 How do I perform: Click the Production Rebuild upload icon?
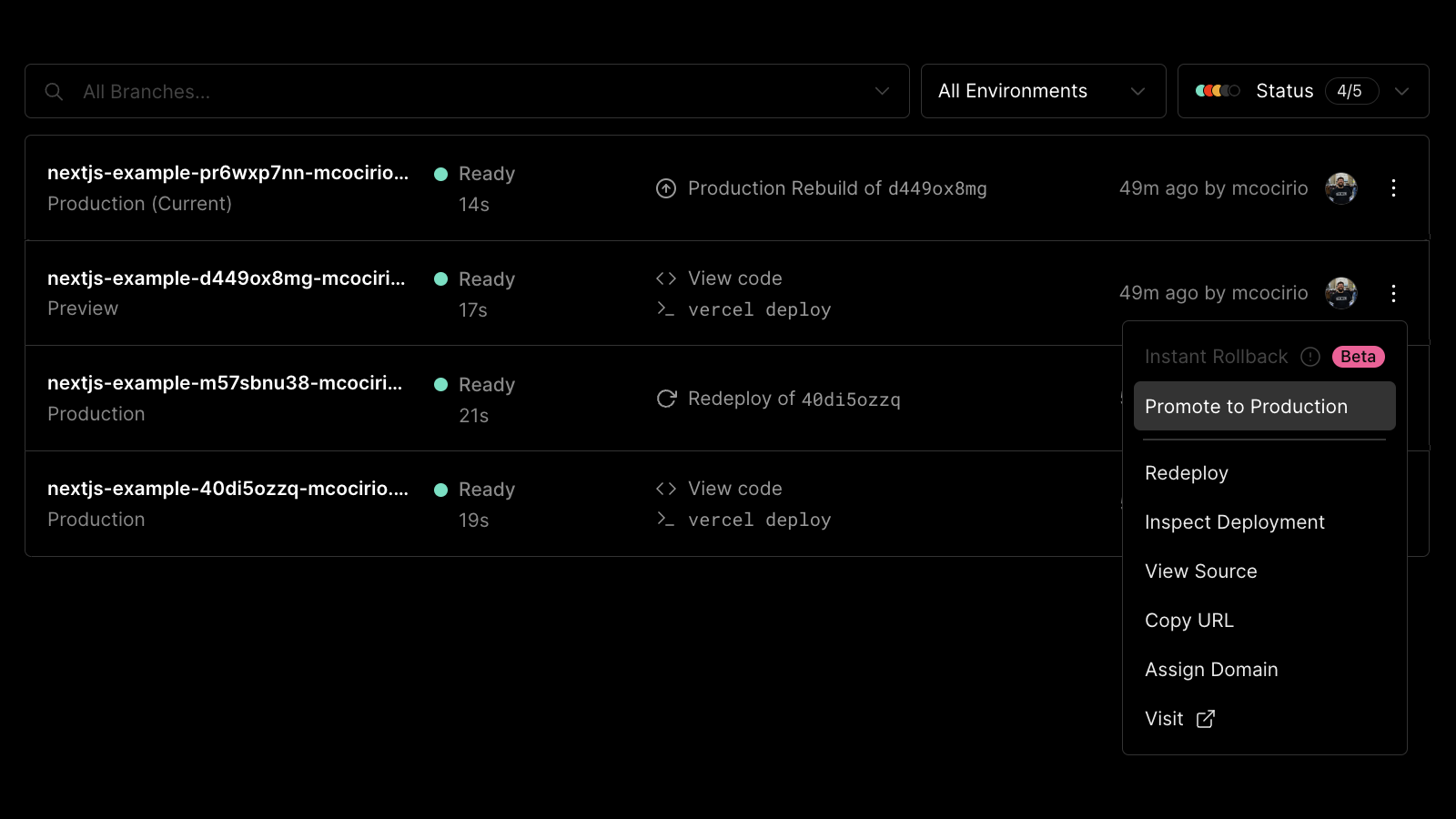tap(665, 188)
